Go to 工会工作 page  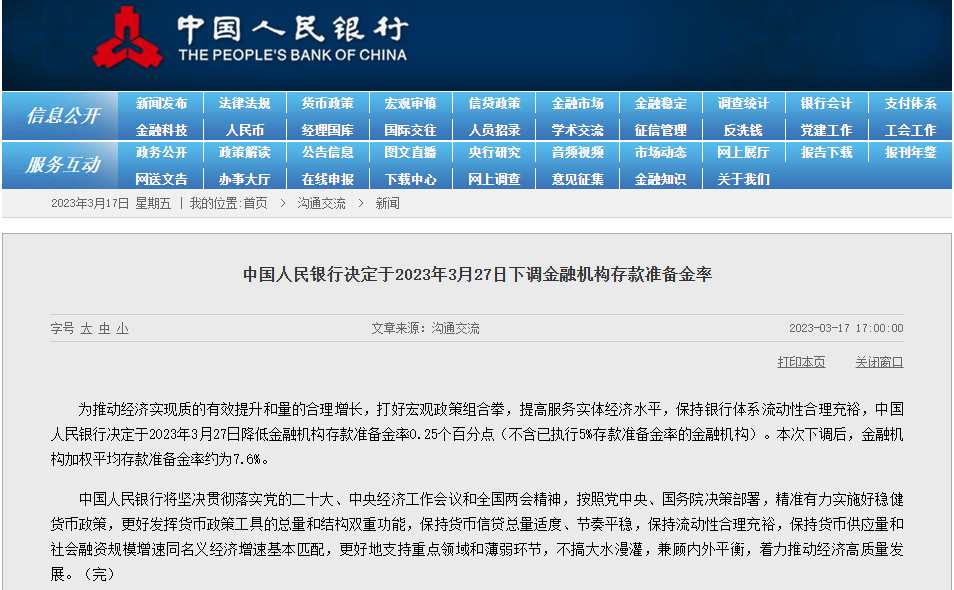(x=910, y=130)
